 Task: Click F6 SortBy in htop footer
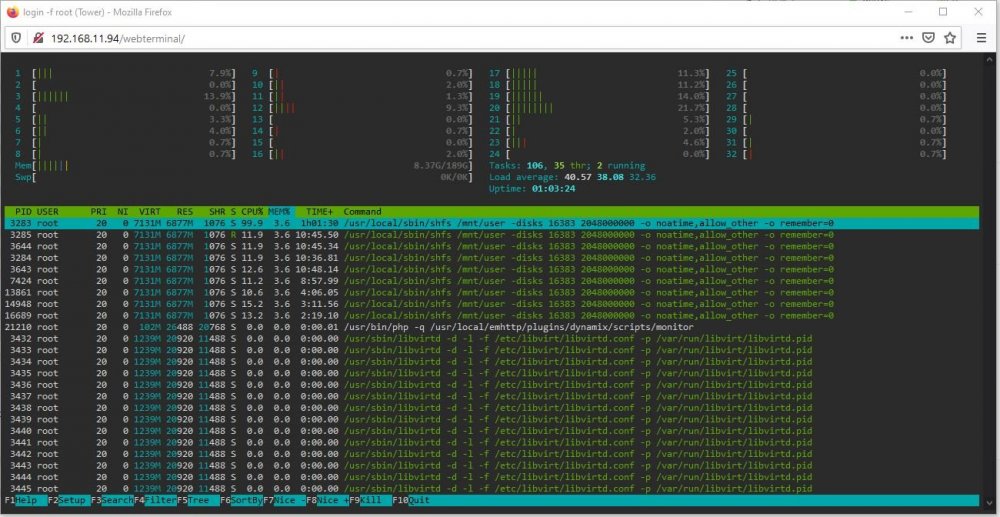[x=242, y=500]
